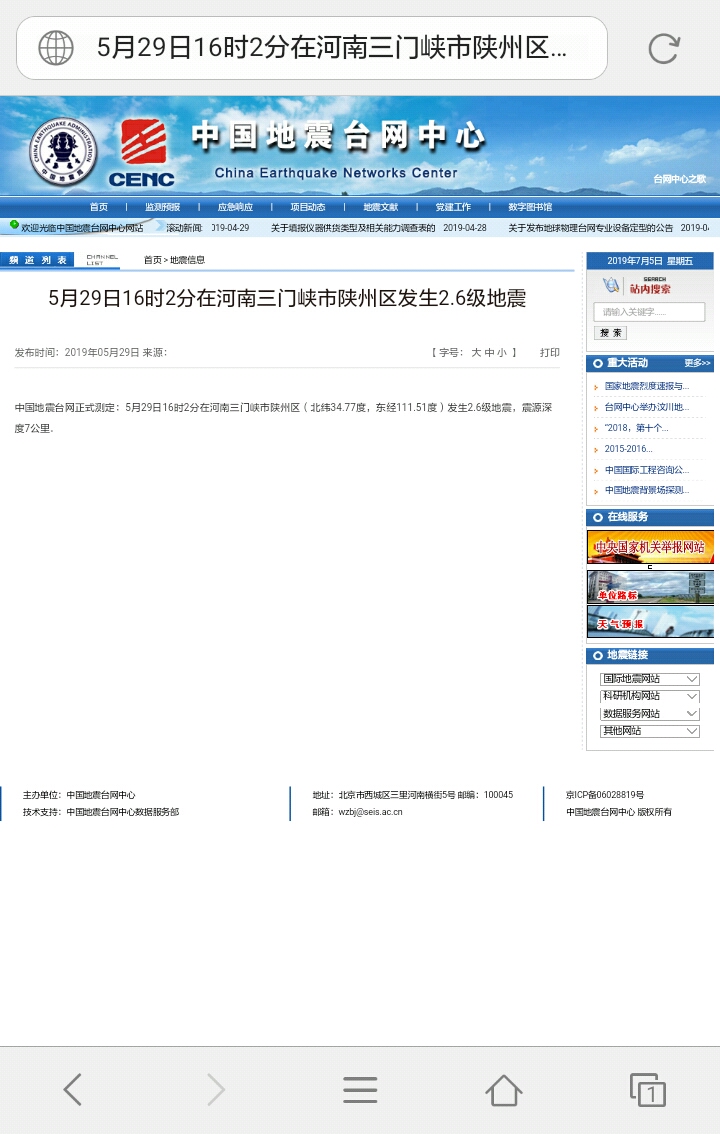Click the sidebar date 2019年7月5日 星期五

[x=650, y=261]
